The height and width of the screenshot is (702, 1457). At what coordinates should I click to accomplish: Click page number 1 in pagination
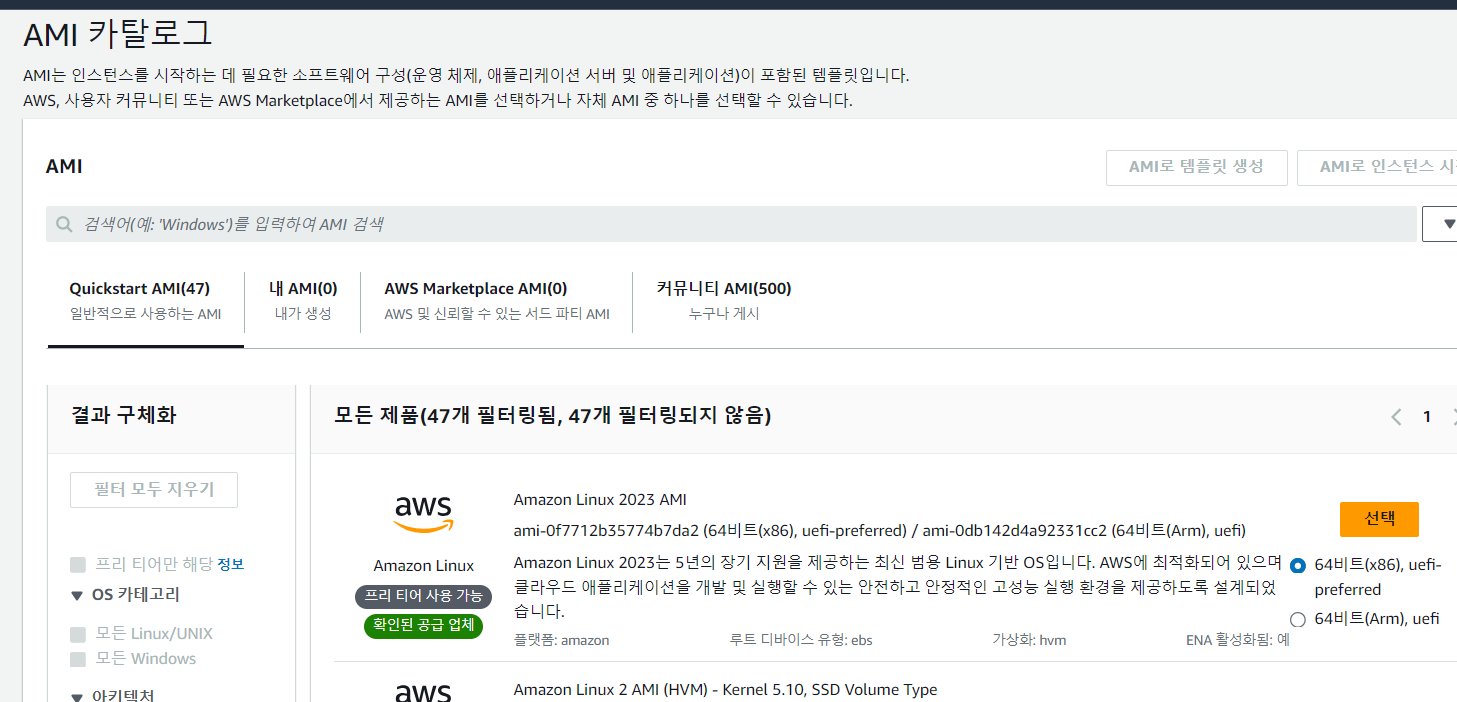click(x=1427, y=417)
